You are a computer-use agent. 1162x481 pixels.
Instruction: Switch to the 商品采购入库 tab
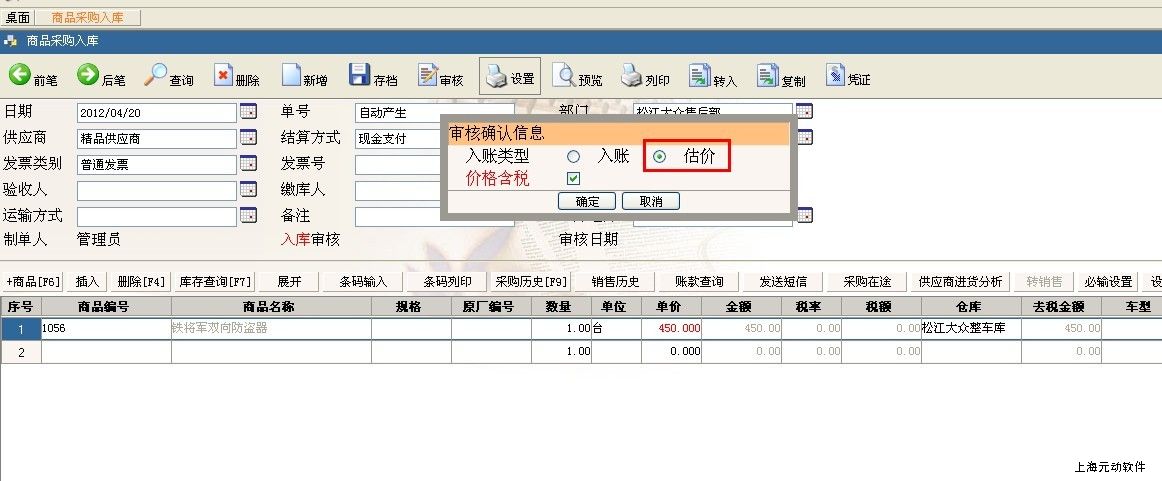click(87, 18)
